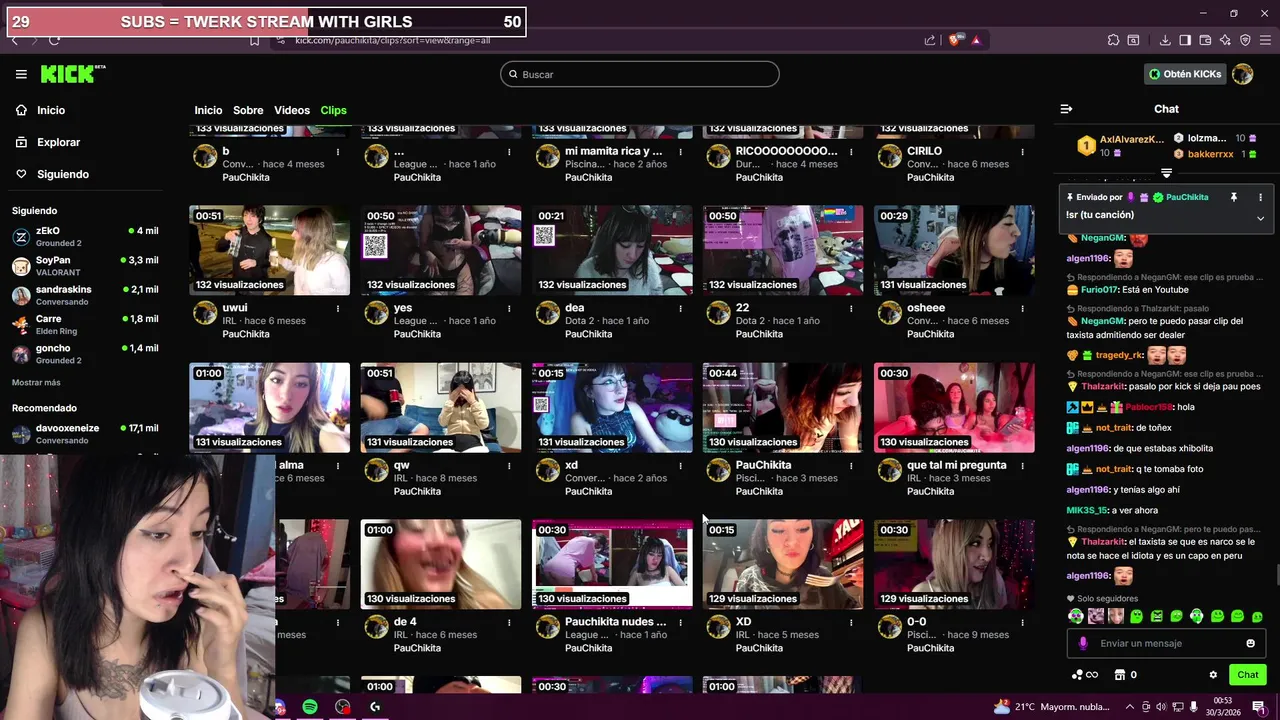Open the browser main menu icon
This screenshot has height=720, width=1280.
[x=1266, y=40]
